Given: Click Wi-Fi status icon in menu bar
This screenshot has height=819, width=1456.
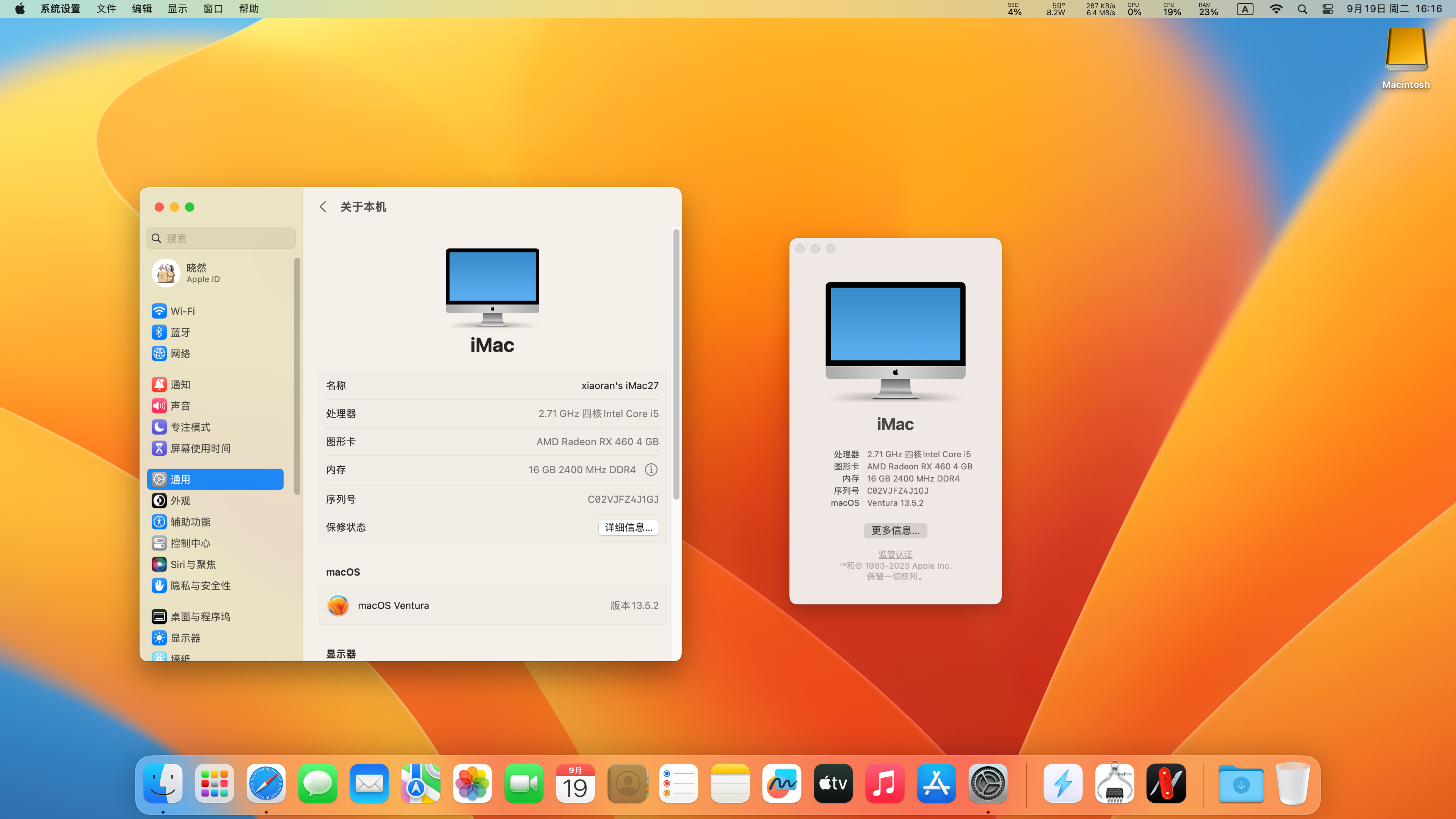Looking at the screenshot, I should tap(1276, 9).
